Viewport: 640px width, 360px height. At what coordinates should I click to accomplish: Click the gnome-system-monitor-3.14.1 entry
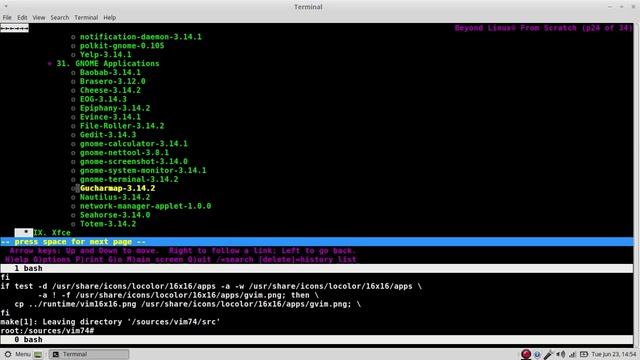coord(143,171)
